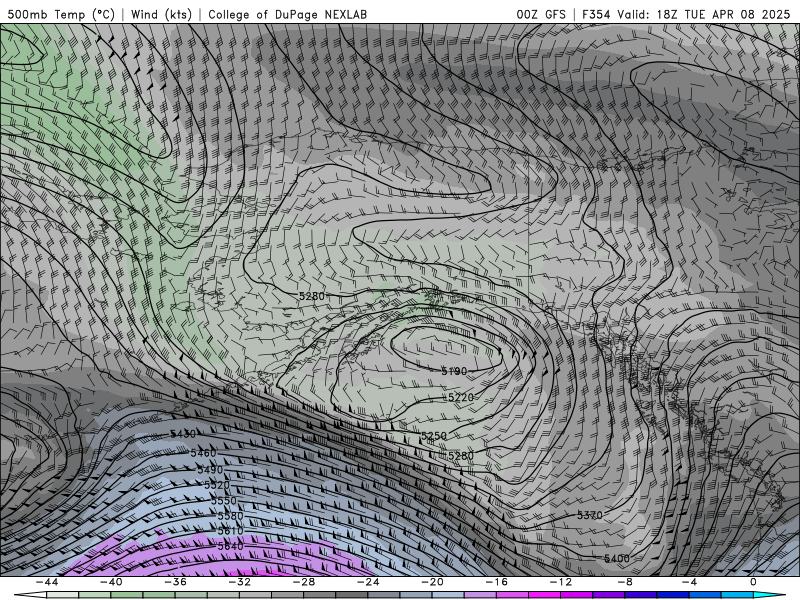This screenshot has height=600, width=800.
Task: Click the '500mb Temp (°C)' title text
Action: click(x=61, y=14)
